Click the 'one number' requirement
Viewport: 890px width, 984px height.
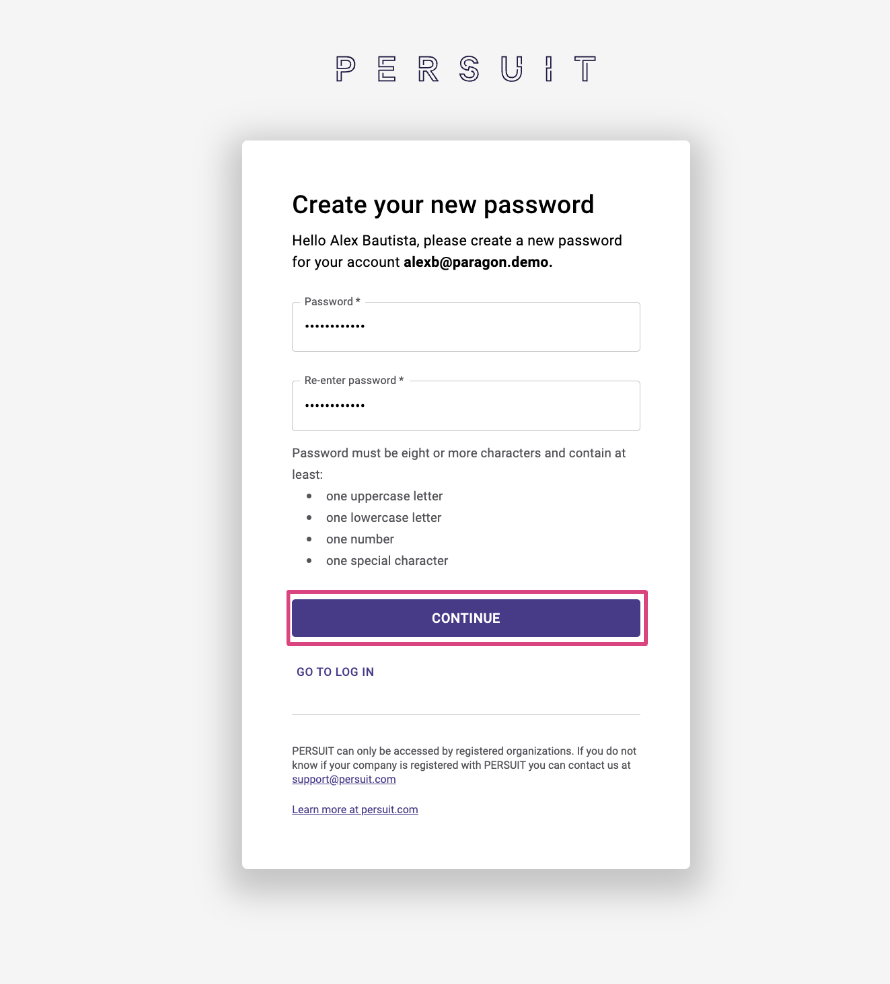pyautogui.click(x=360, y=539)
